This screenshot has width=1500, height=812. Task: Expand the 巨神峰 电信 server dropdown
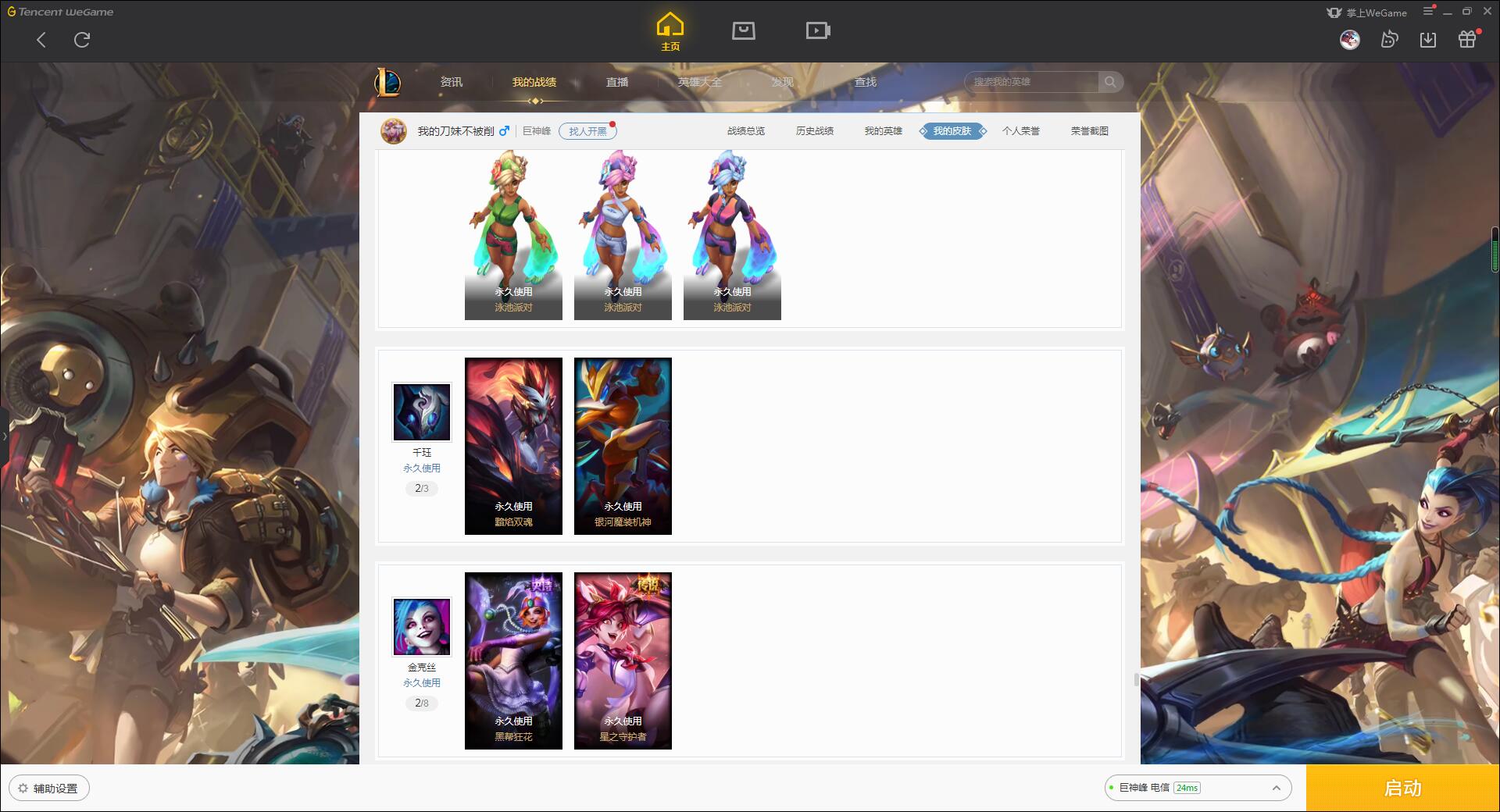click(1198, 788)
